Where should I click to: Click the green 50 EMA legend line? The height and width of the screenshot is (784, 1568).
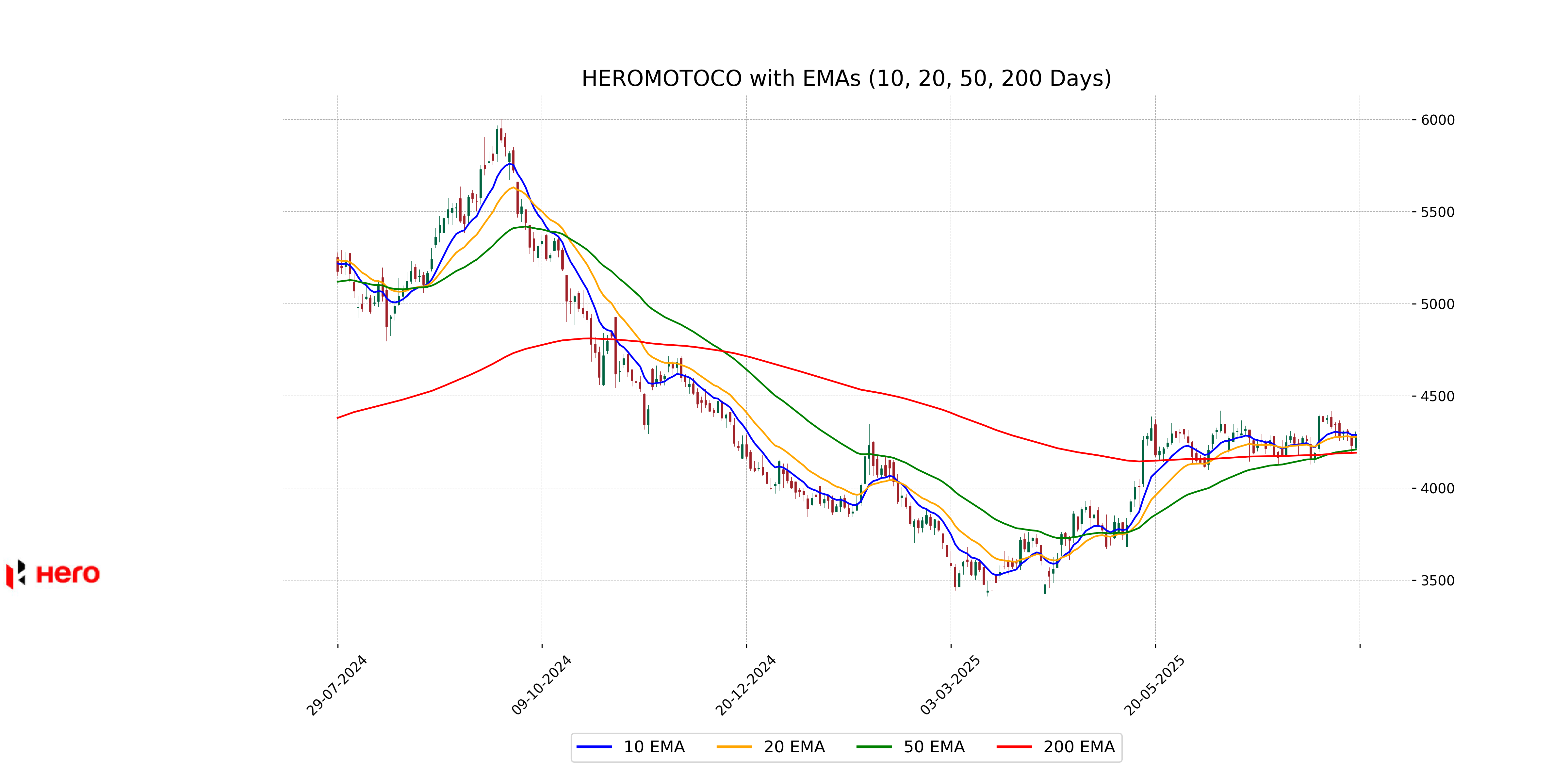point(874,747)
